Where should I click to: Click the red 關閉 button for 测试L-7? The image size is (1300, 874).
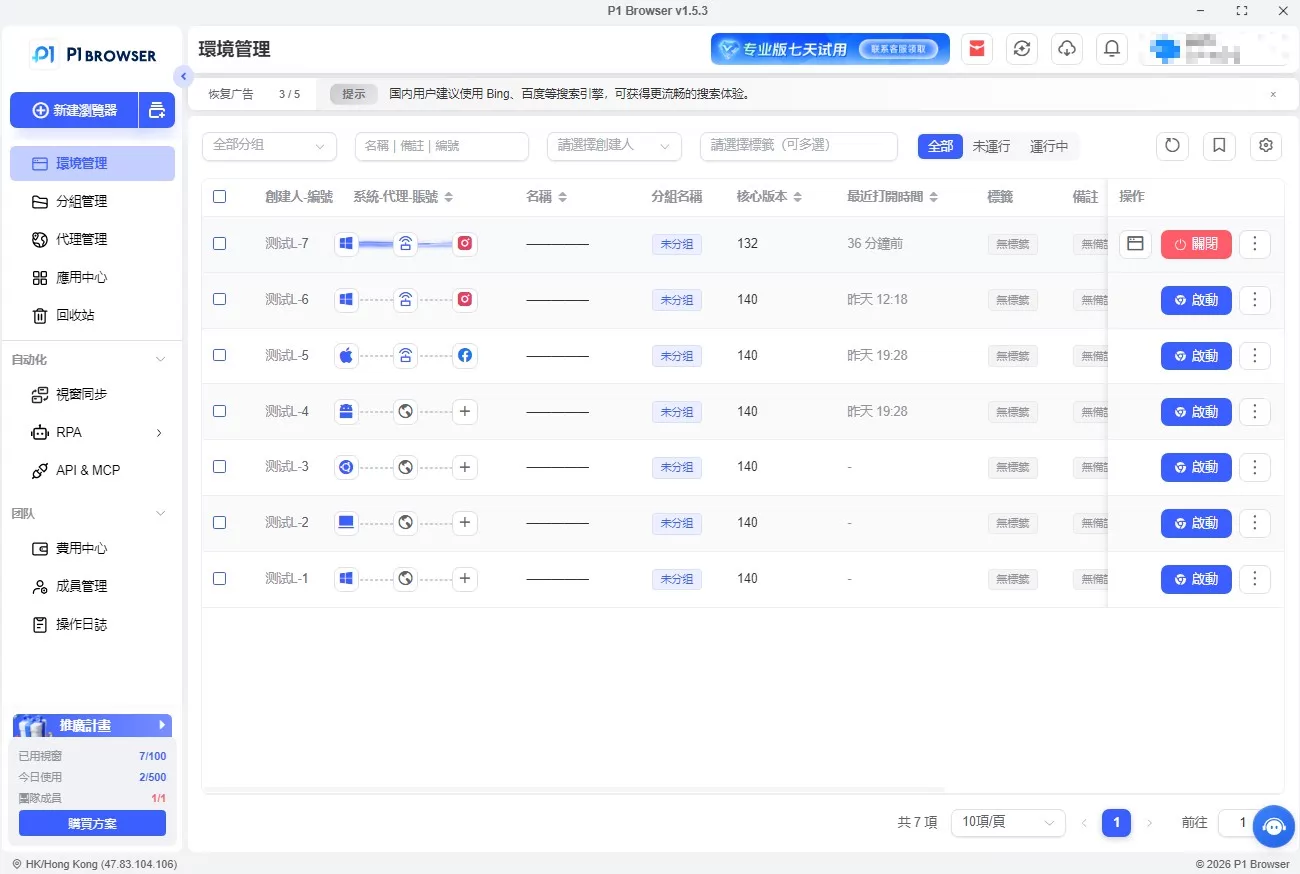pos(1196,244)
